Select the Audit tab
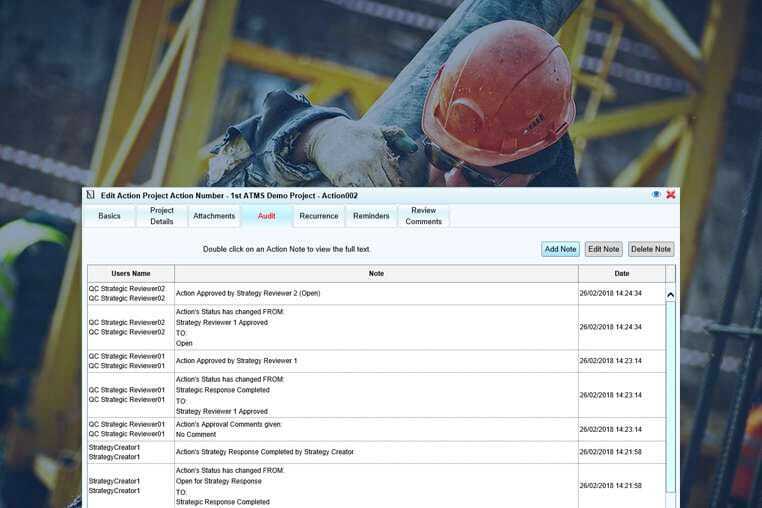762x508 pixels. (267, 216)
